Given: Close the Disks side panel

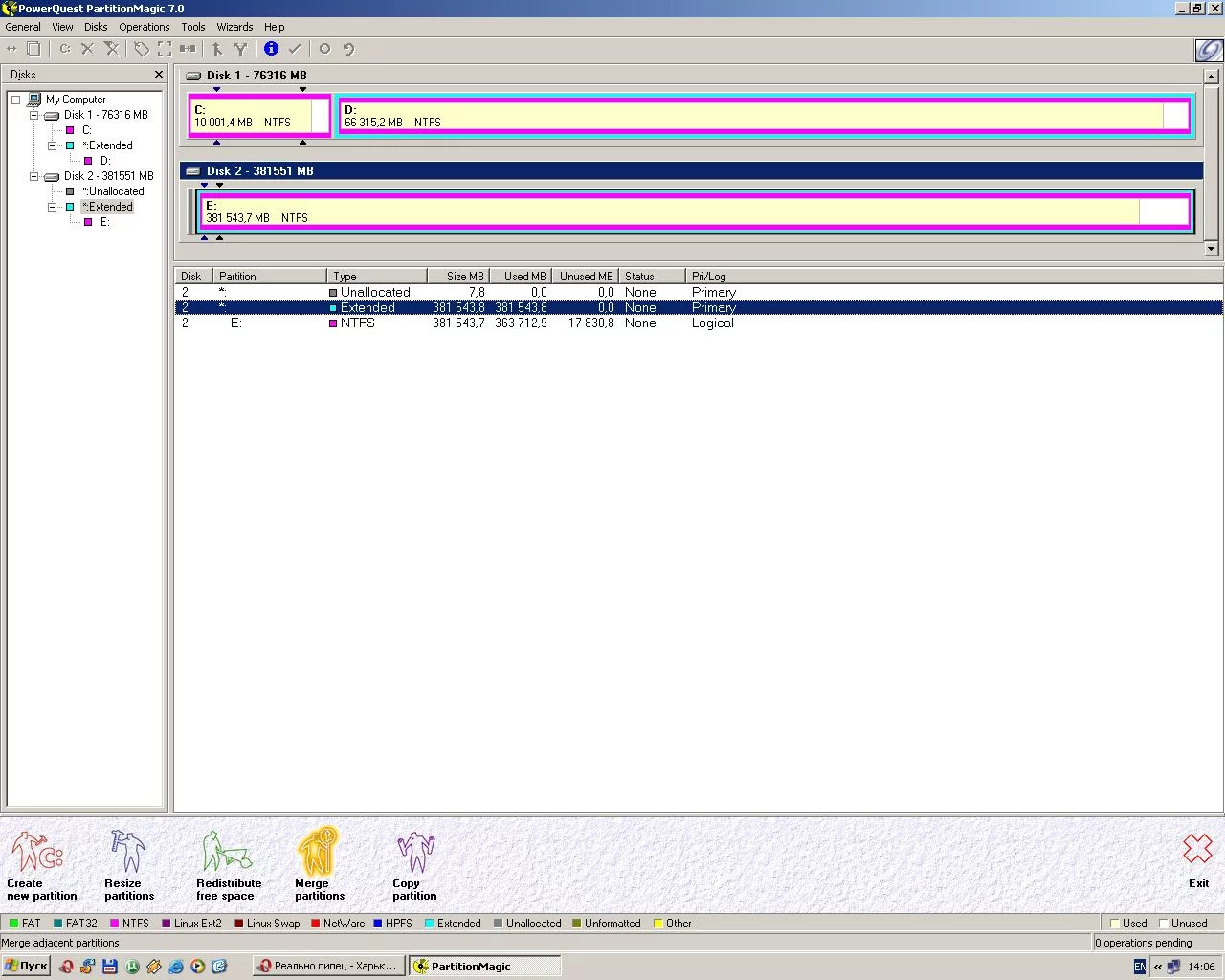Looking at the screenshot, I should pyautogui.click(x=159, y=75).
